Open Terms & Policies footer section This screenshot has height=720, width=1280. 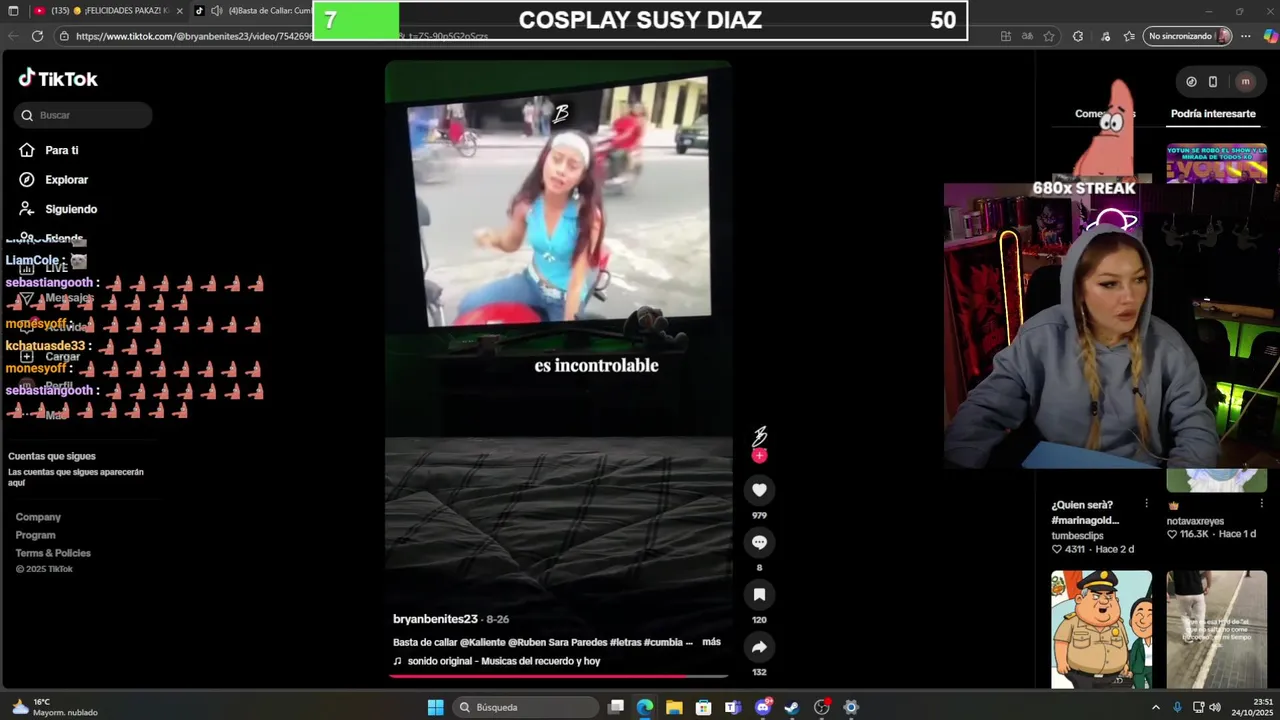click(x=53, y=553)
